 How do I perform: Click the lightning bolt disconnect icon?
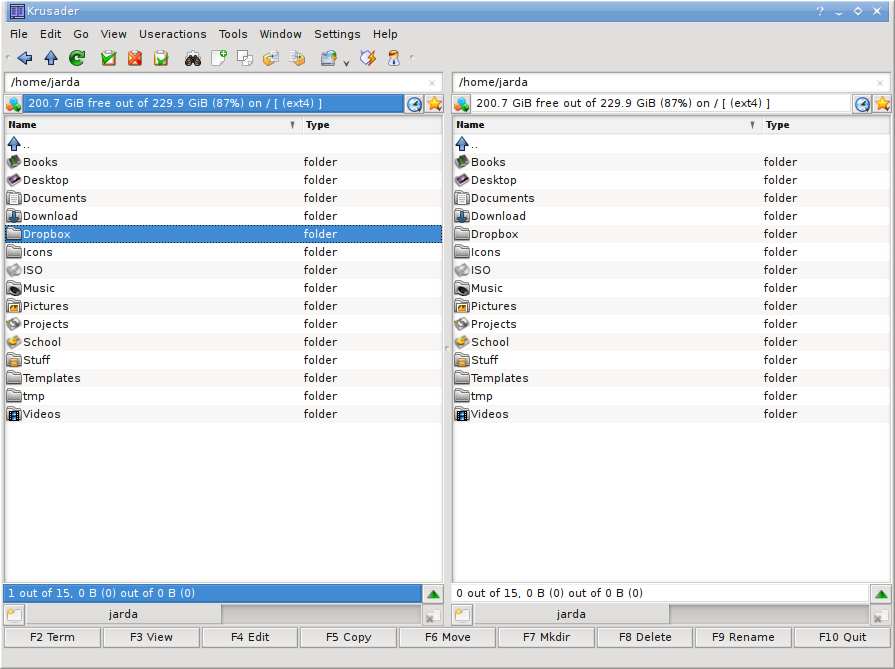(368, 58)
